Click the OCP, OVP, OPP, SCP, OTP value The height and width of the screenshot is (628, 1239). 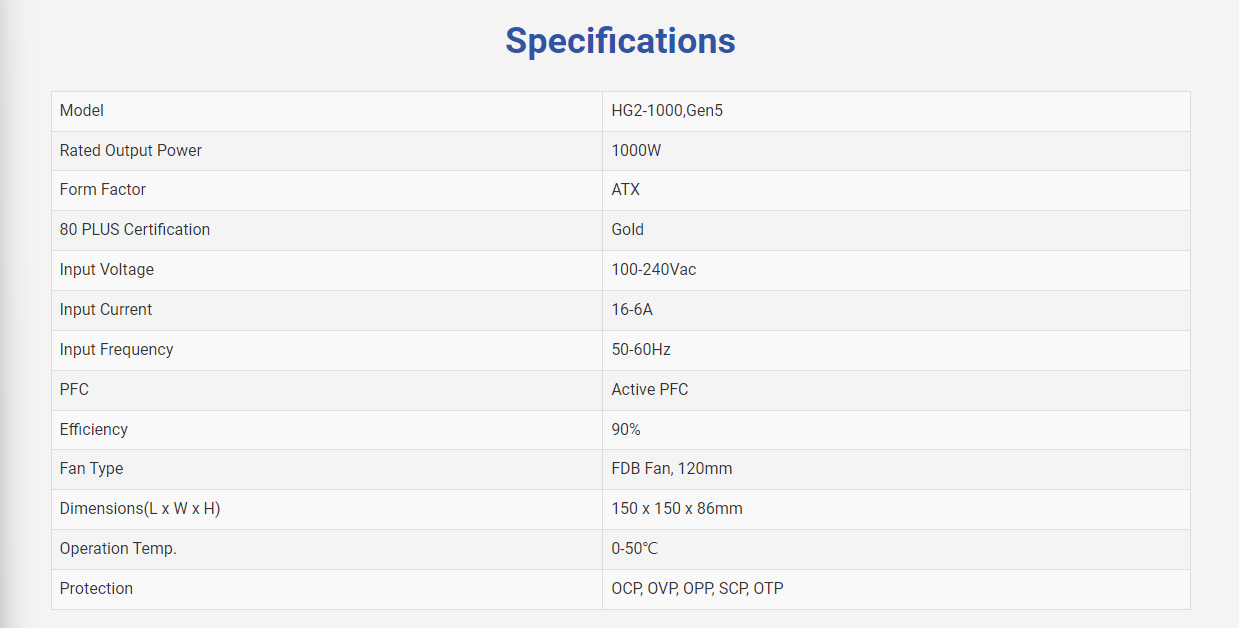tap(698, 588)
